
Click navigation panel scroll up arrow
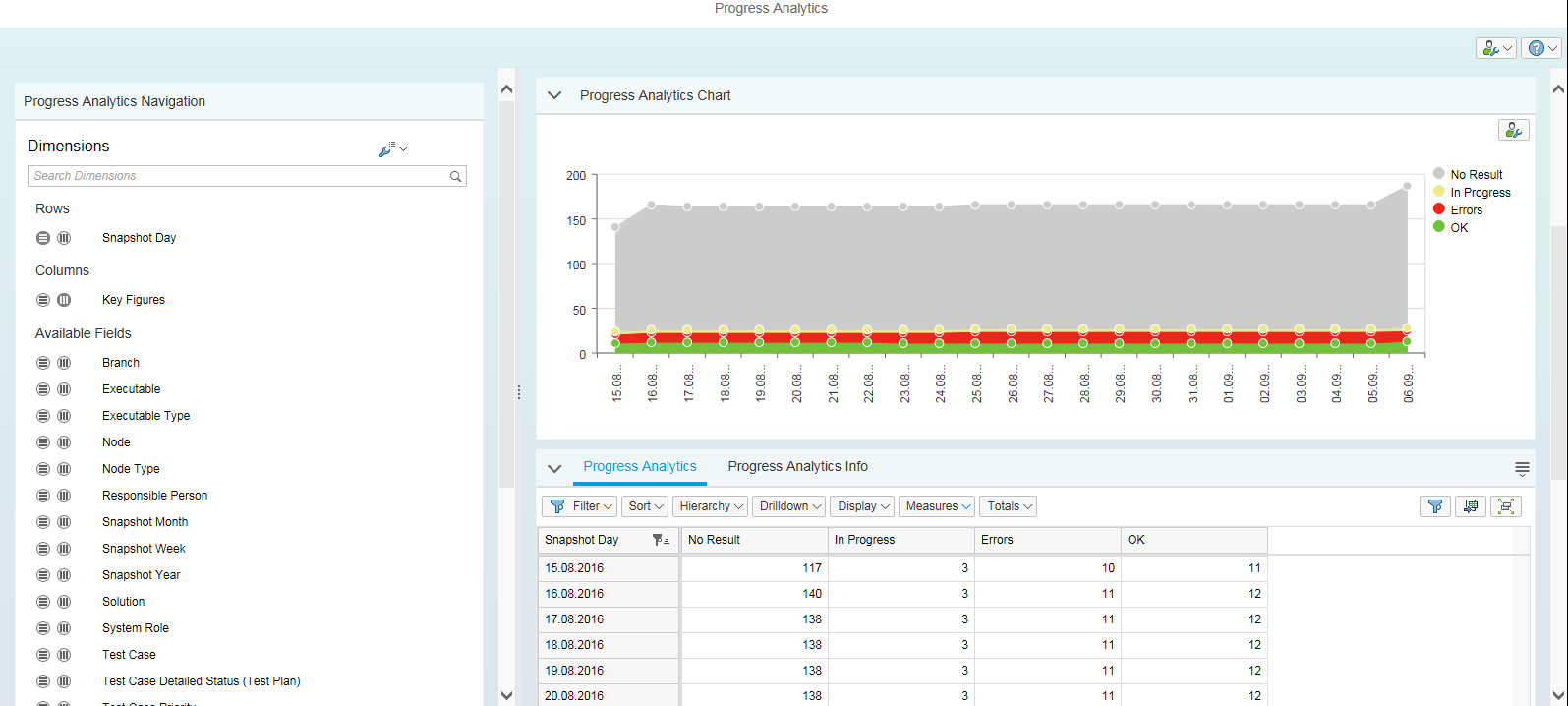click(x=506, y=89)
